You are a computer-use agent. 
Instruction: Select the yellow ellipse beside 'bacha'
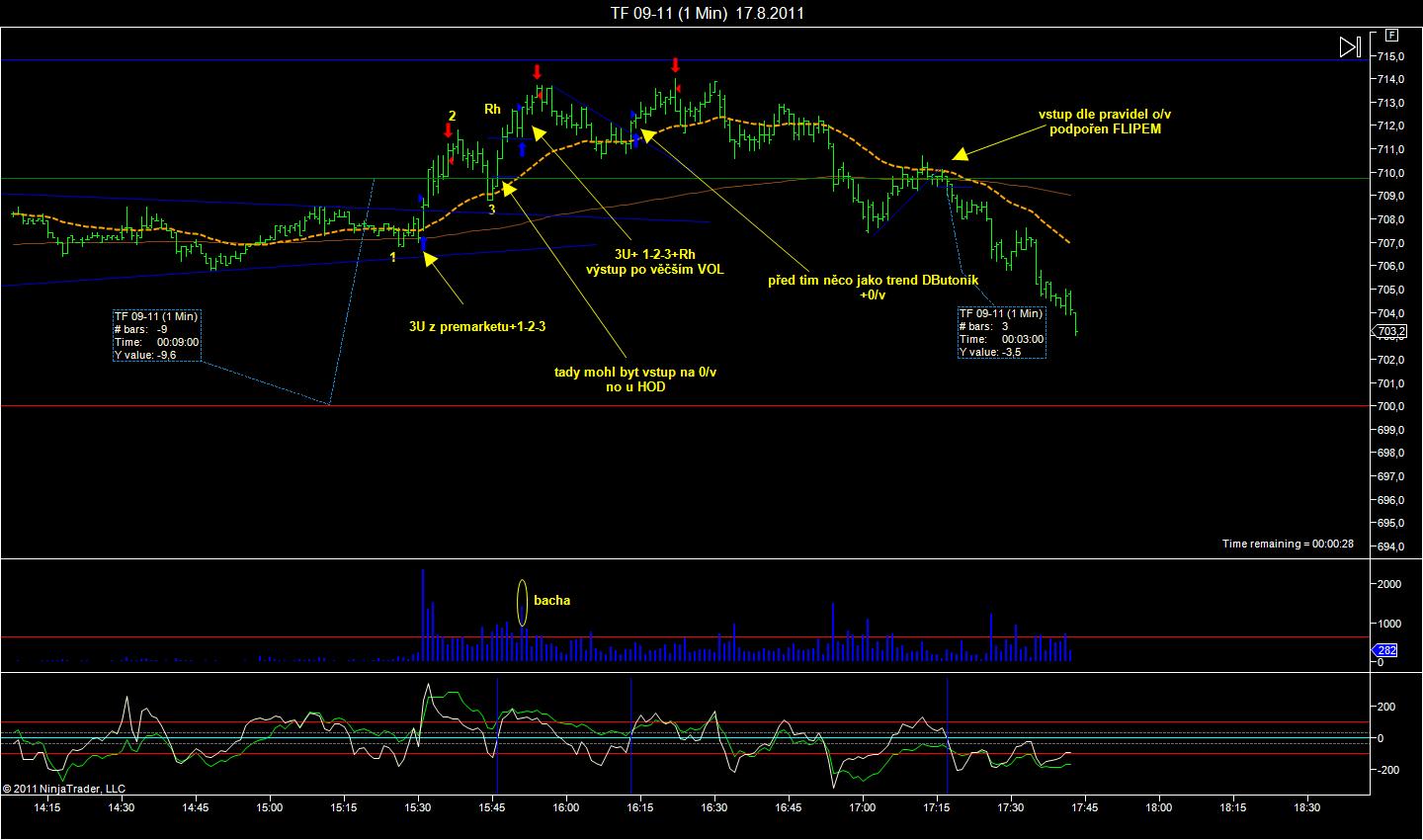point(522,602)
